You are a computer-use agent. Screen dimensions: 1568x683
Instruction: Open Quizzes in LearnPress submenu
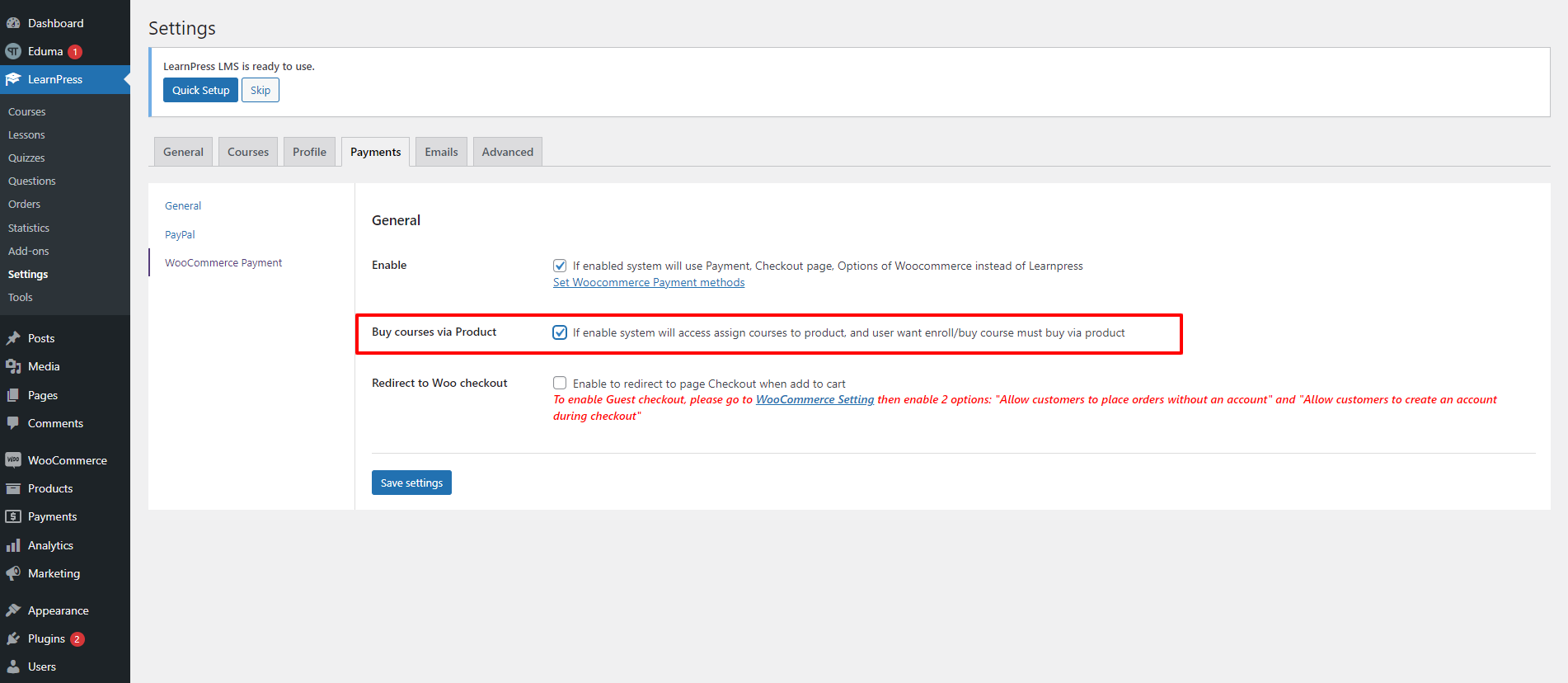tap(26, 158)
